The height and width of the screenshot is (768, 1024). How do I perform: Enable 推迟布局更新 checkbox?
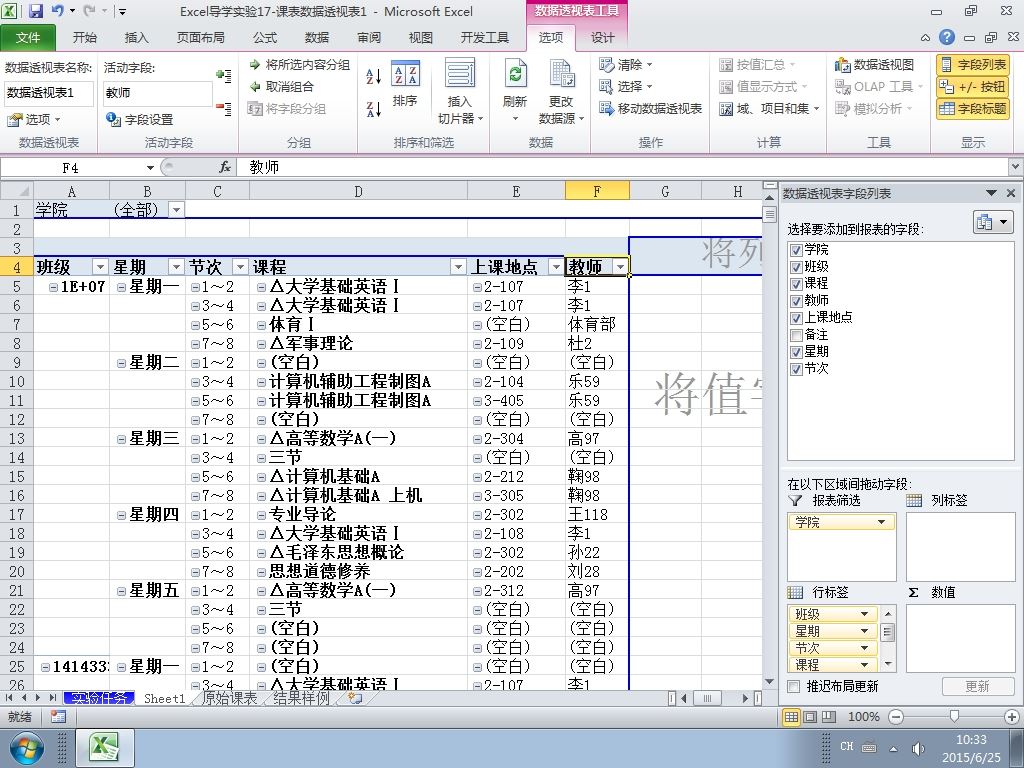(x=793, y=686)
